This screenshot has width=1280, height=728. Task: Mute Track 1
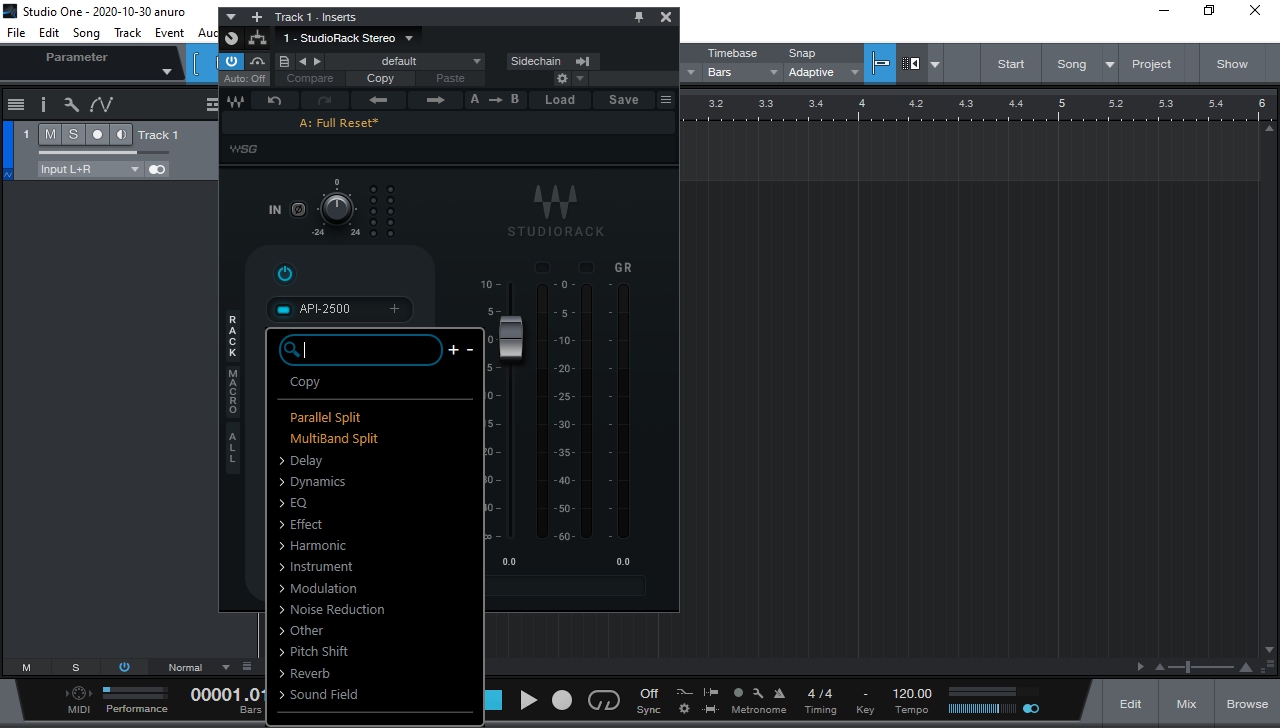(x=50, y=135)
